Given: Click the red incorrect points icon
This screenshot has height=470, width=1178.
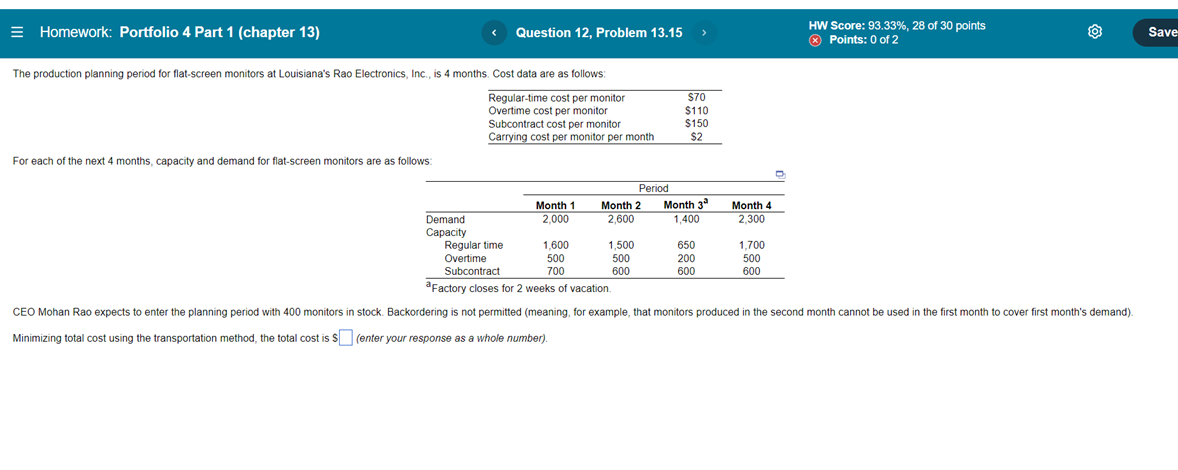Looking at the screenshot, I should pos(815,40).
